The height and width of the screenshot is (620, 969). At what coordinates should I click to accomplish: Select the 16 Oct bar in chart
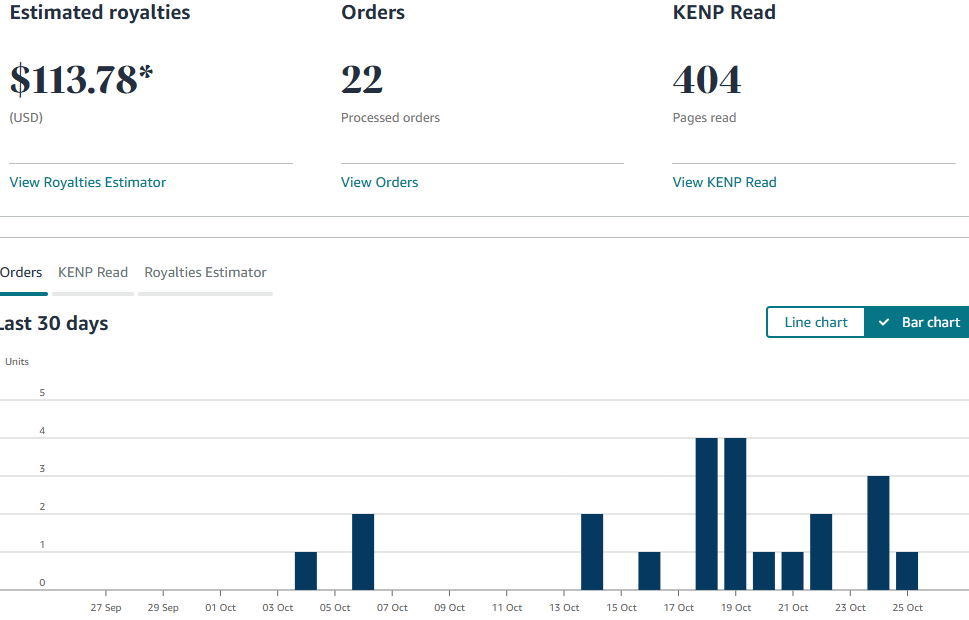point(650,571)
